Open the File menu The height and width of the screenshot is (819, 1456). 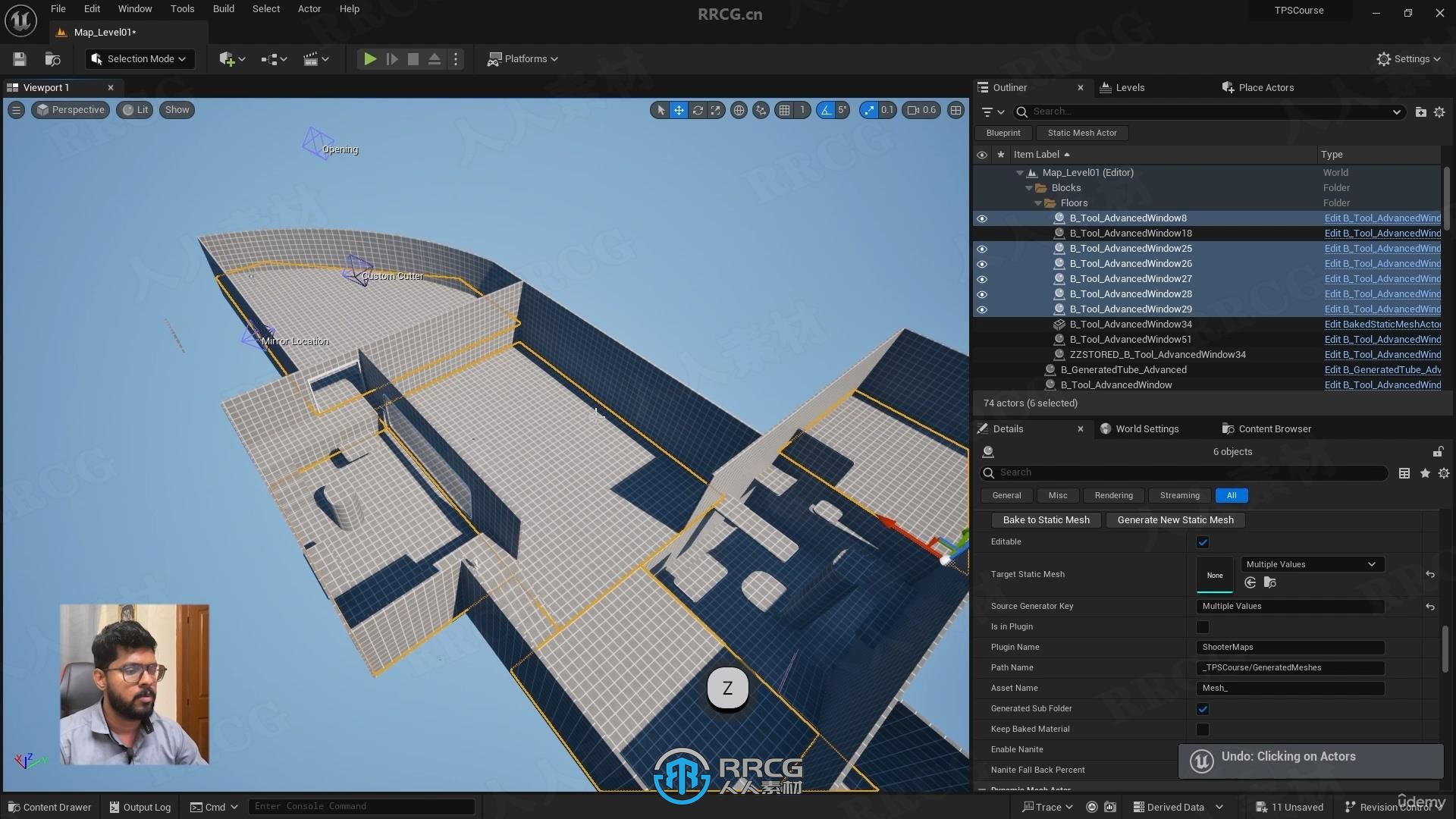coord(58,9)
